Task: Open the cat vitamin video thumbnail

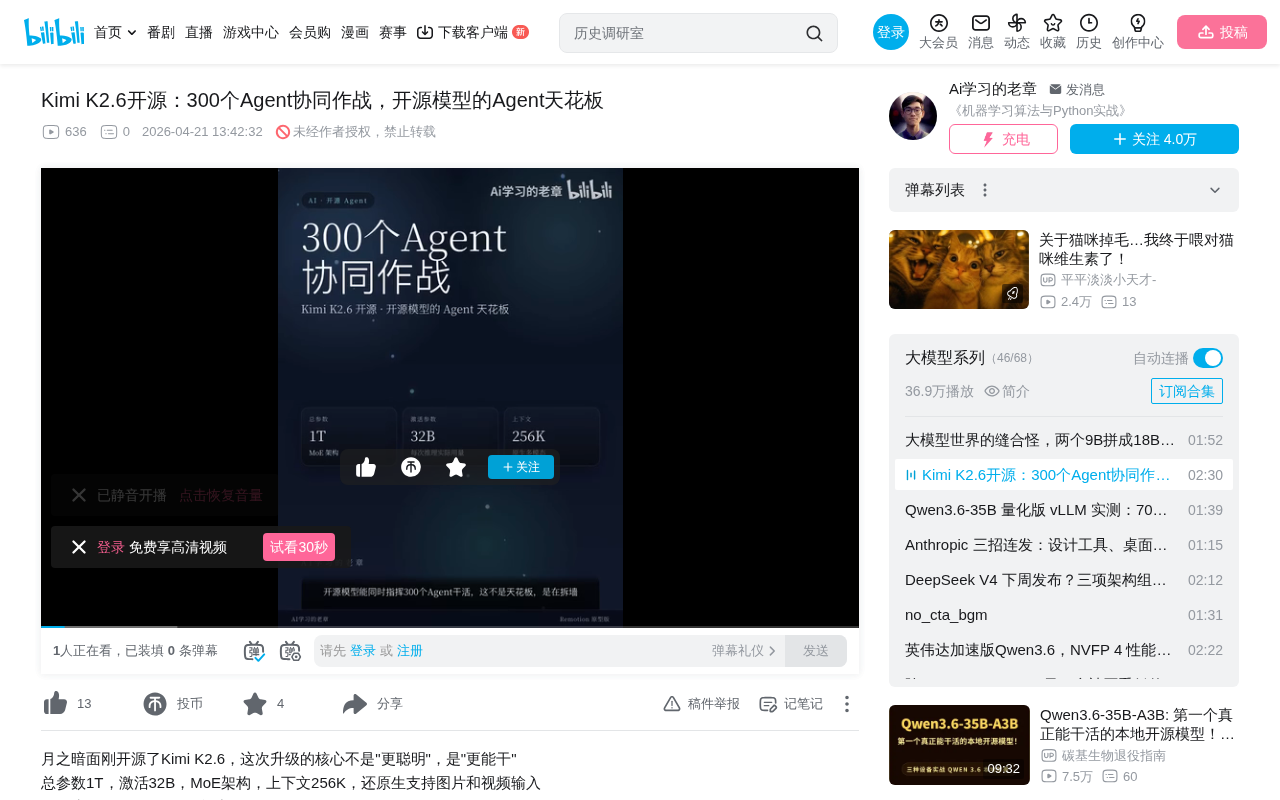Action: (959, 269)
